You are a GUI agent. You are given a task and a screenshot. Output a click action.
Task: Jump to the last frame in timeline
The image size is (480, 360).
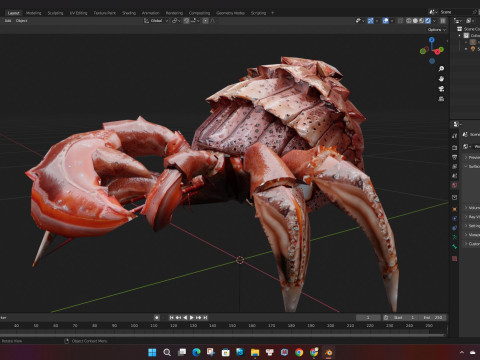205,317
